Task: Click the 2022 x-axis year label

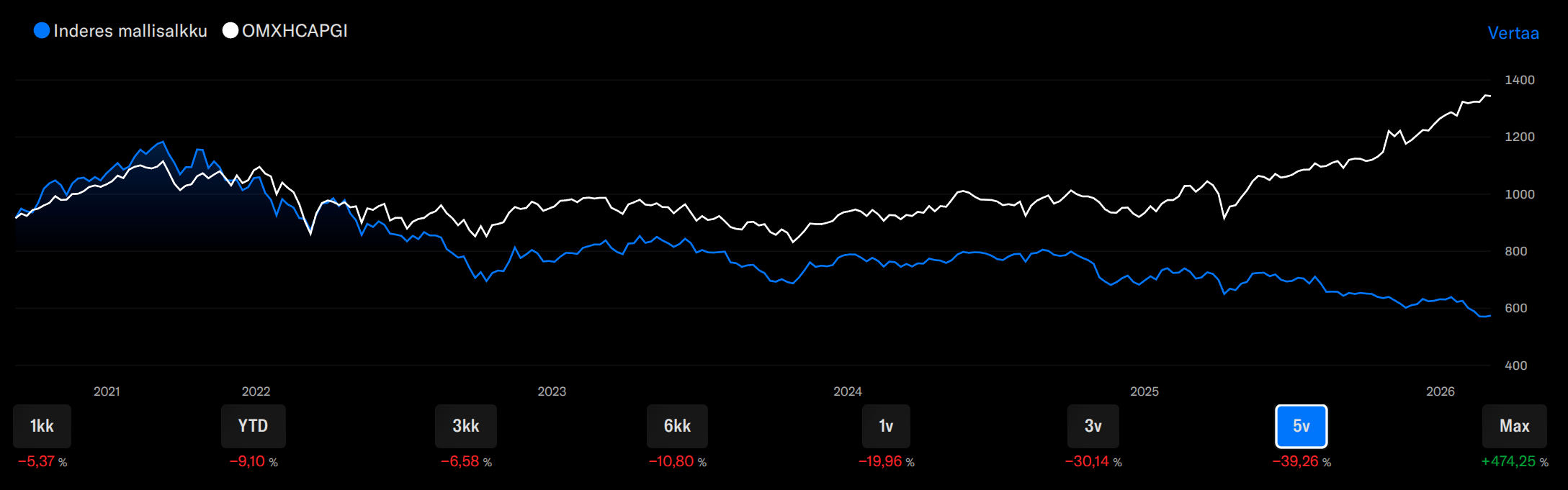Action: pyautogui.click(x=256, y=391)
